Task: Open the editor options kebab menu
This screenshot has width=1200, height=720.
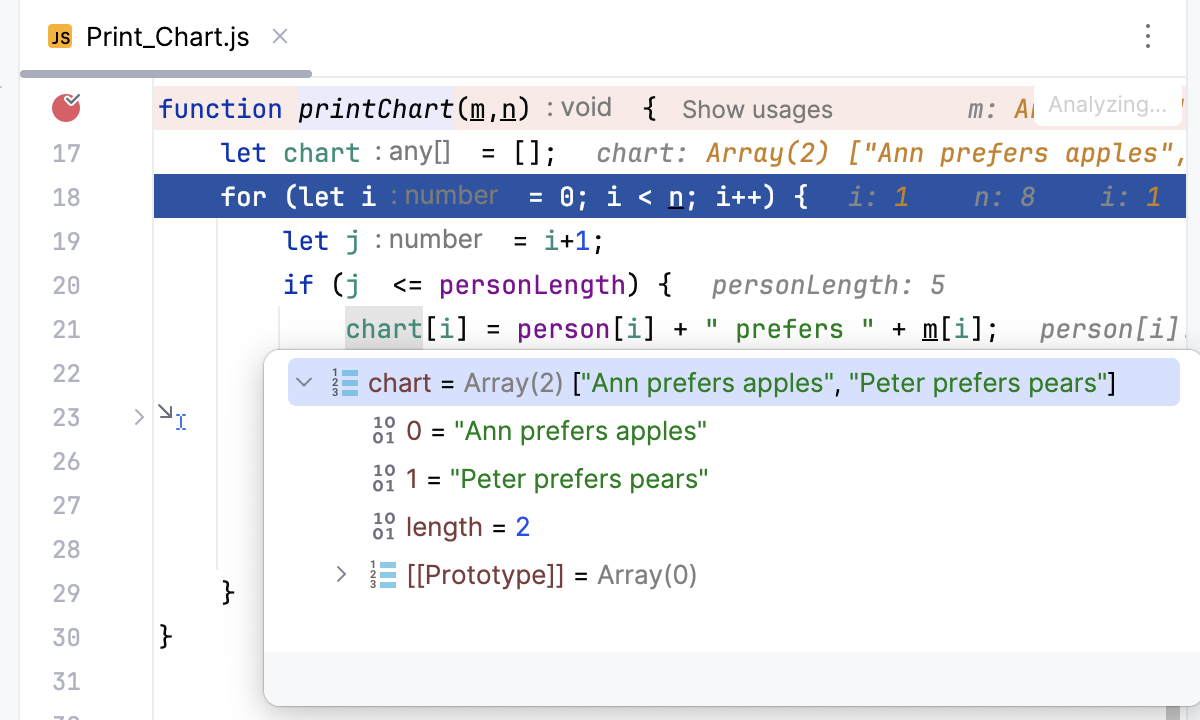Action: [x=1148, y=36]
